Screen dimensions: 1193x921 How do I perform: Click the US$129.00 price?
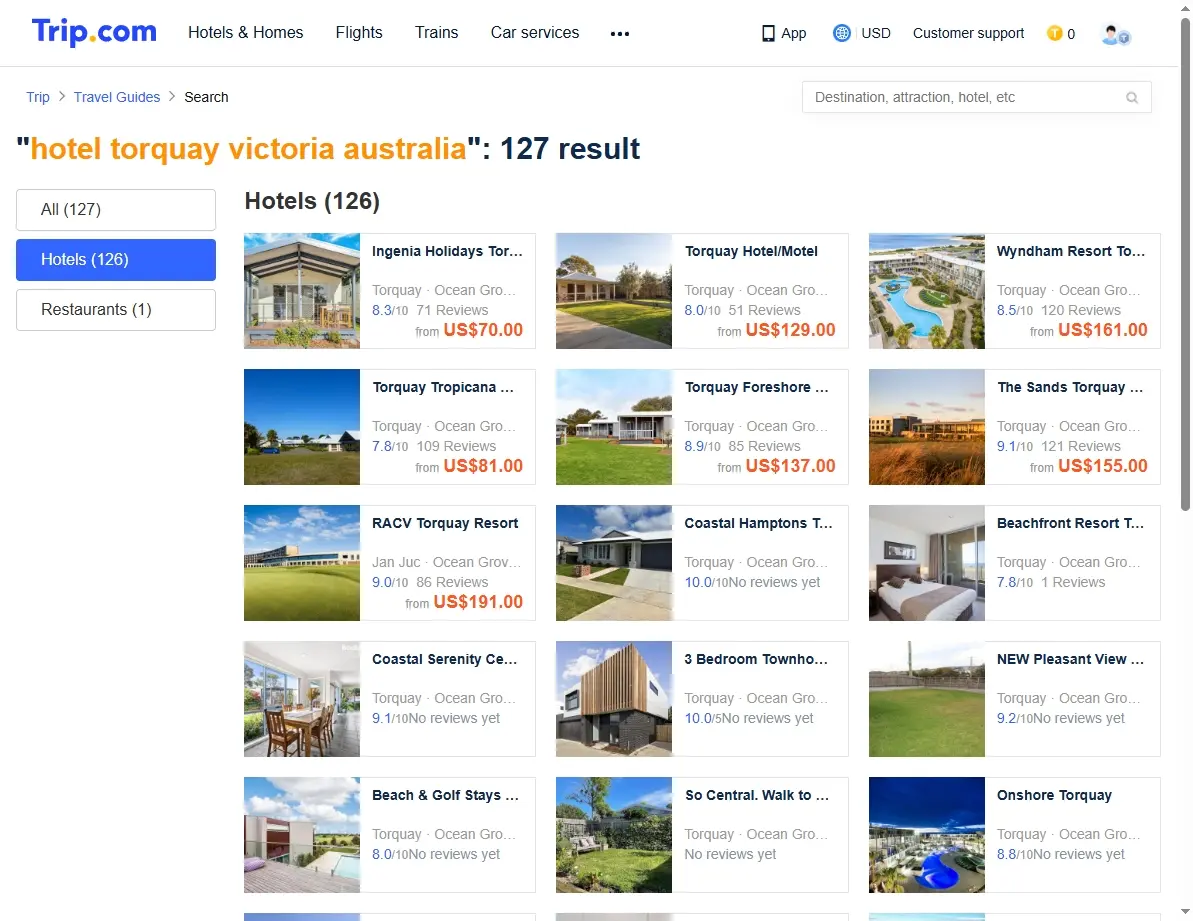pos(791,330)
